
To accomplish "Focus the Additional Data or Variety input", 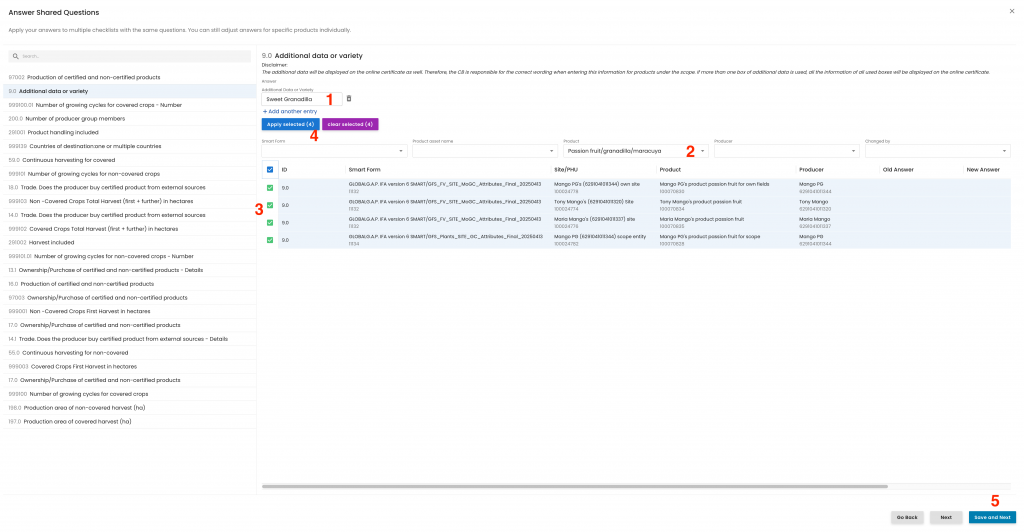I will tap(300, 99).
